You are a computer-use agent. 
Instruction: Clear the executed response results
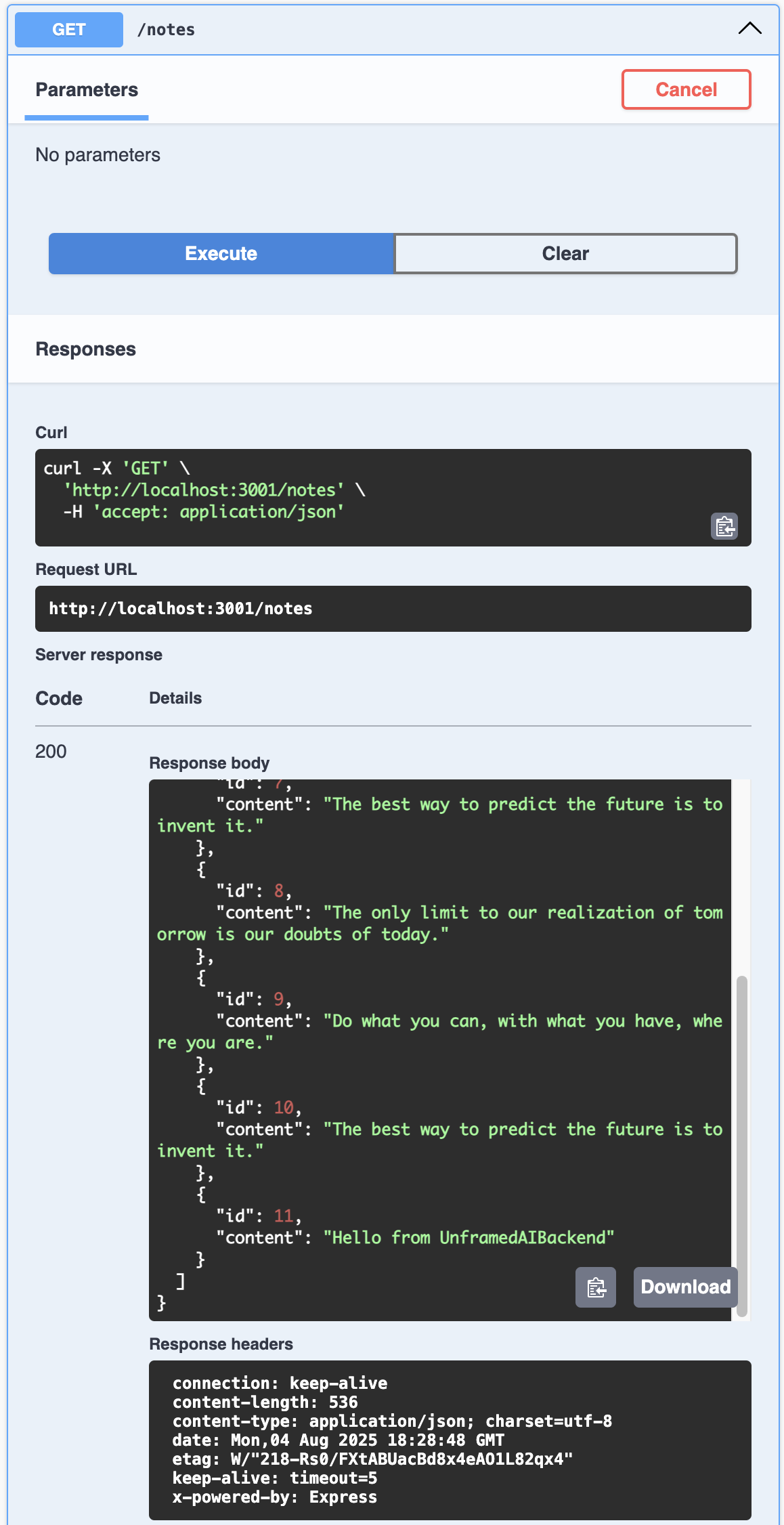[565, 253]
